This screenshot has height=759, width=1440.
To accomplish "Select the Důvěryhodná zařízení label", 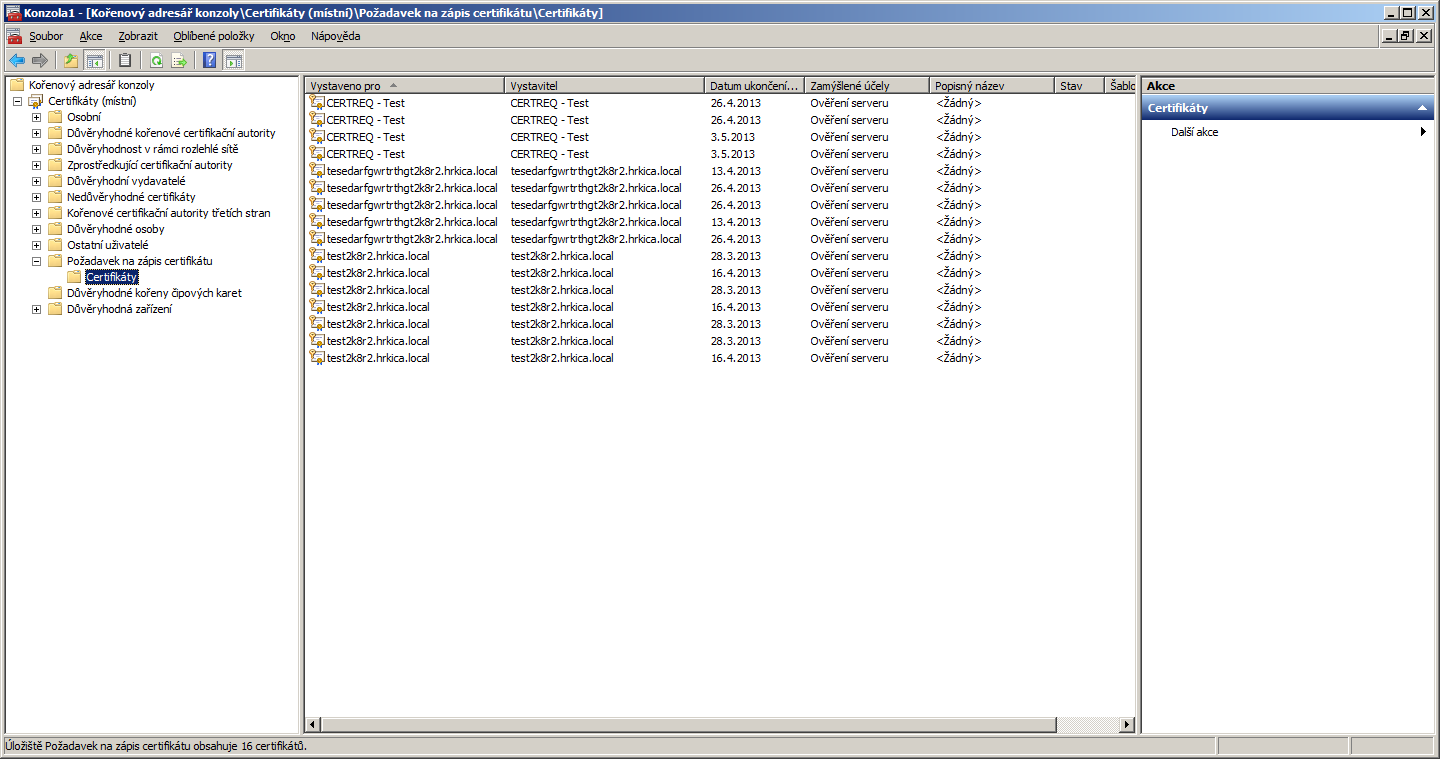I will click(119, 309).
